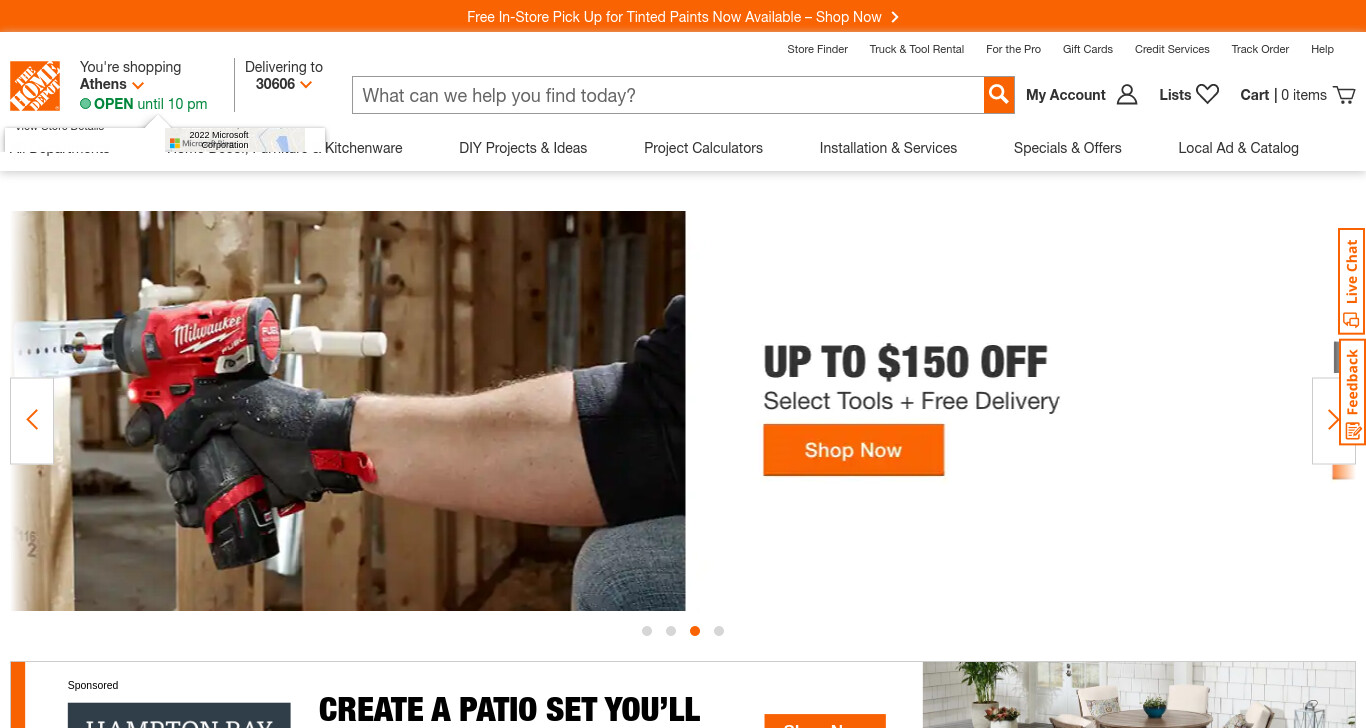Expand the Athens store selector chevron

(x=138, y=85)
